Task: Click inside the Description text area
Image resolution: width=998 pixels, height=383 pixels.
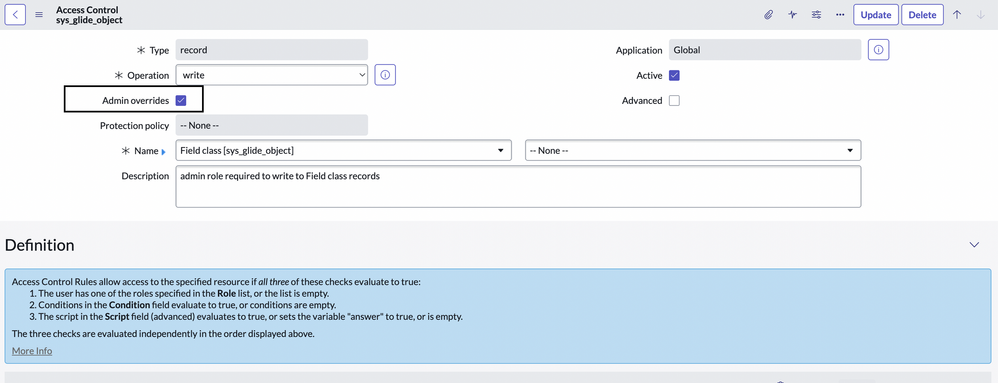Action: tap(518, 186)
